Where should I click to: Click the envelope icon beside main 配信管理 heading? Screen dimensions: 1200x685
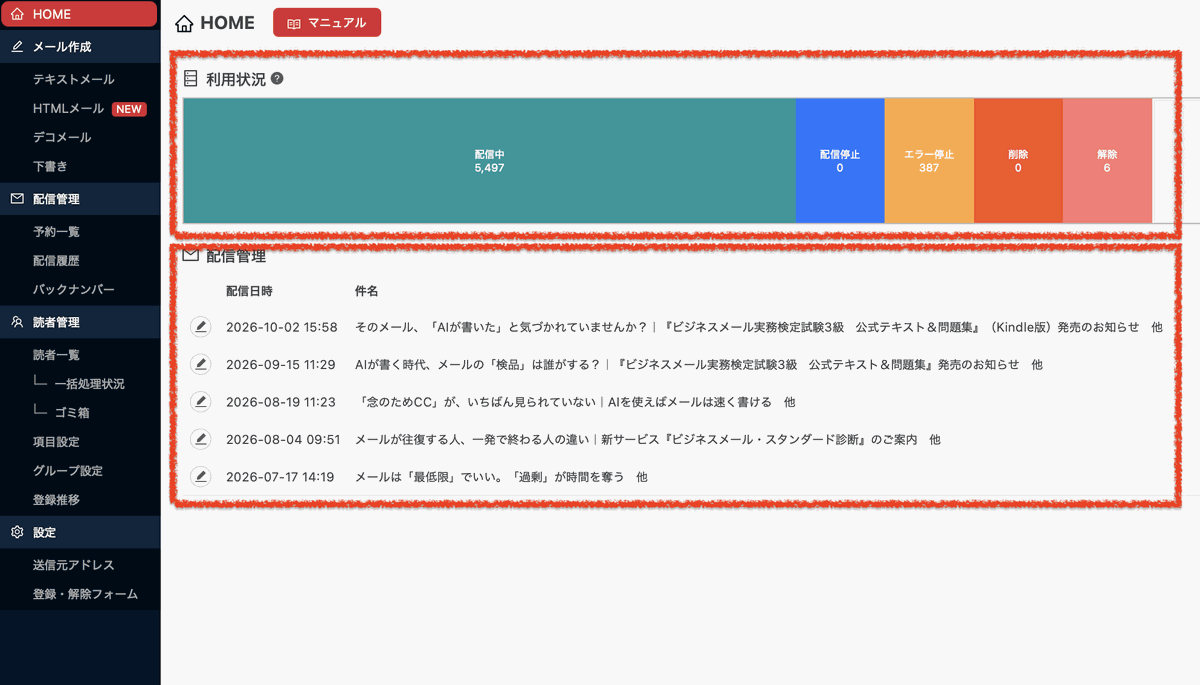(190, 256)
